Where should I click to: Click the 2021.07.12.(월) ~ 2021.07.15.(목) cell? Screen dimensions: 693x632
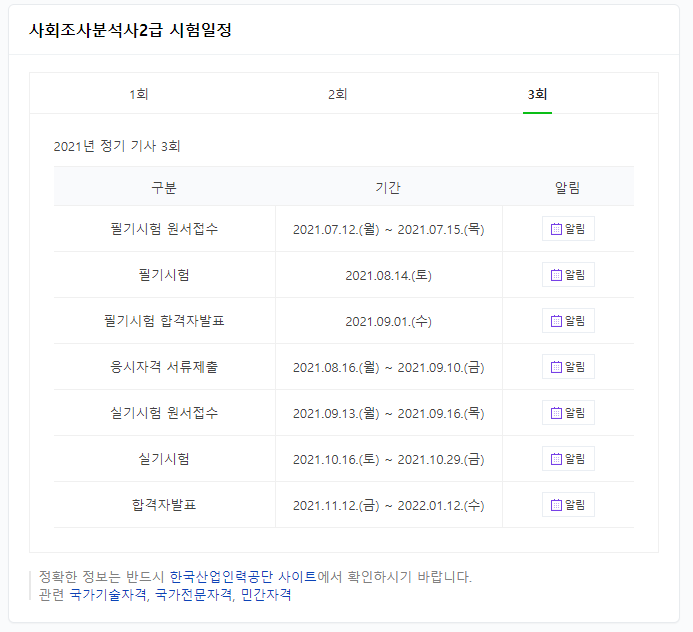click(x=388, y=229)
